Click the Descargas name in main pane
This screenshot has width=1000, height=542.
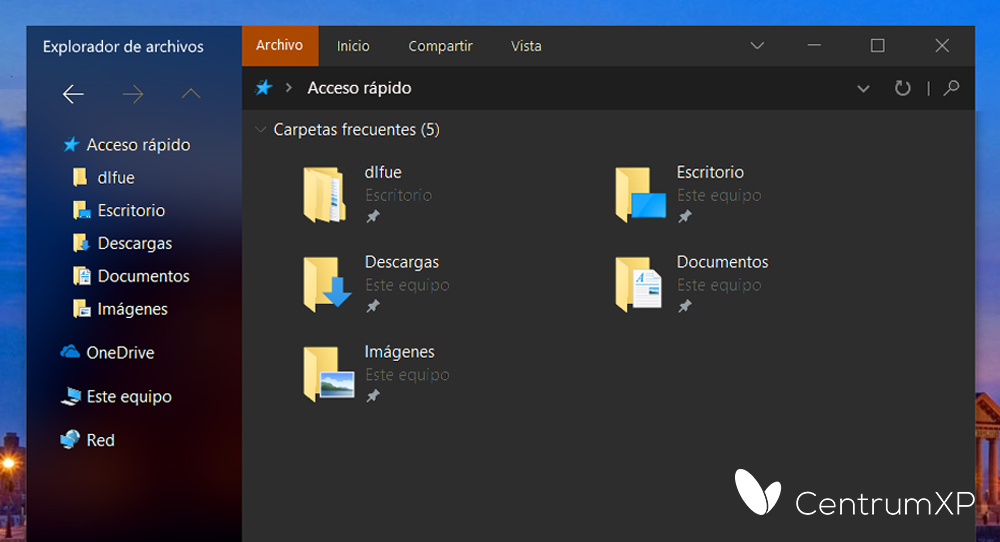pos(402,262)
